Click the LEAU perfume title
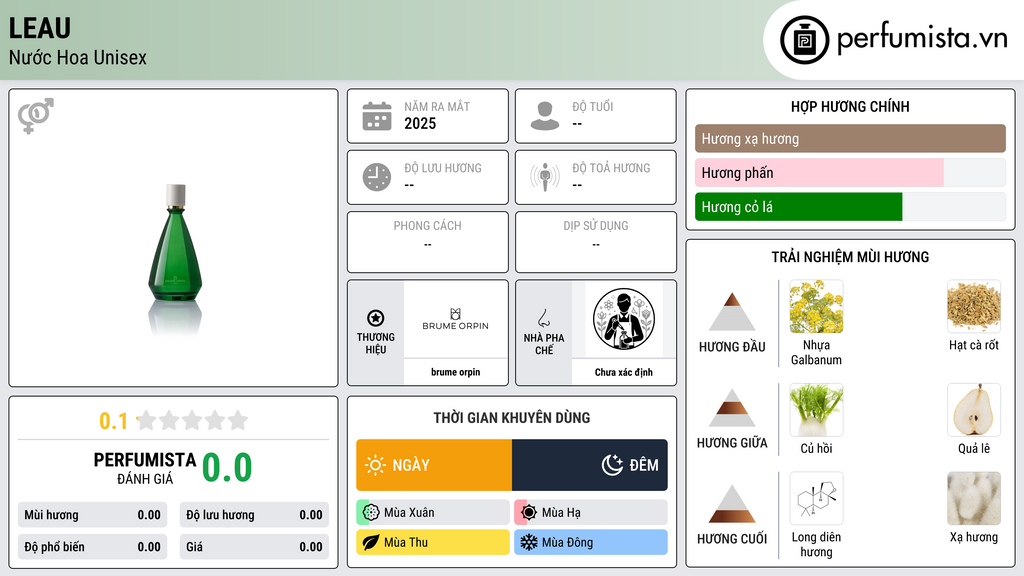Image resolution: width=1024 pixels, height=576 pixels. pyautogui.click(x=40, y=28)
